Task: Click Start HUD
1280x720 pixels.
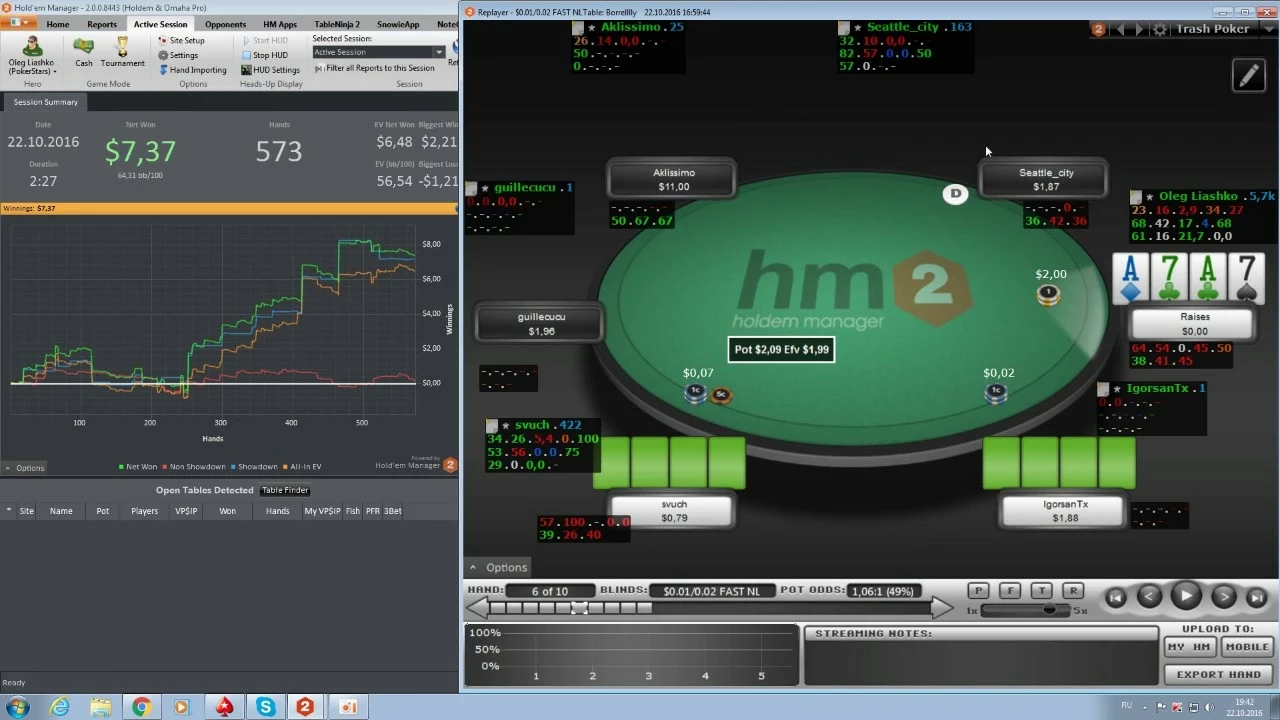Action: click(264, 41)
